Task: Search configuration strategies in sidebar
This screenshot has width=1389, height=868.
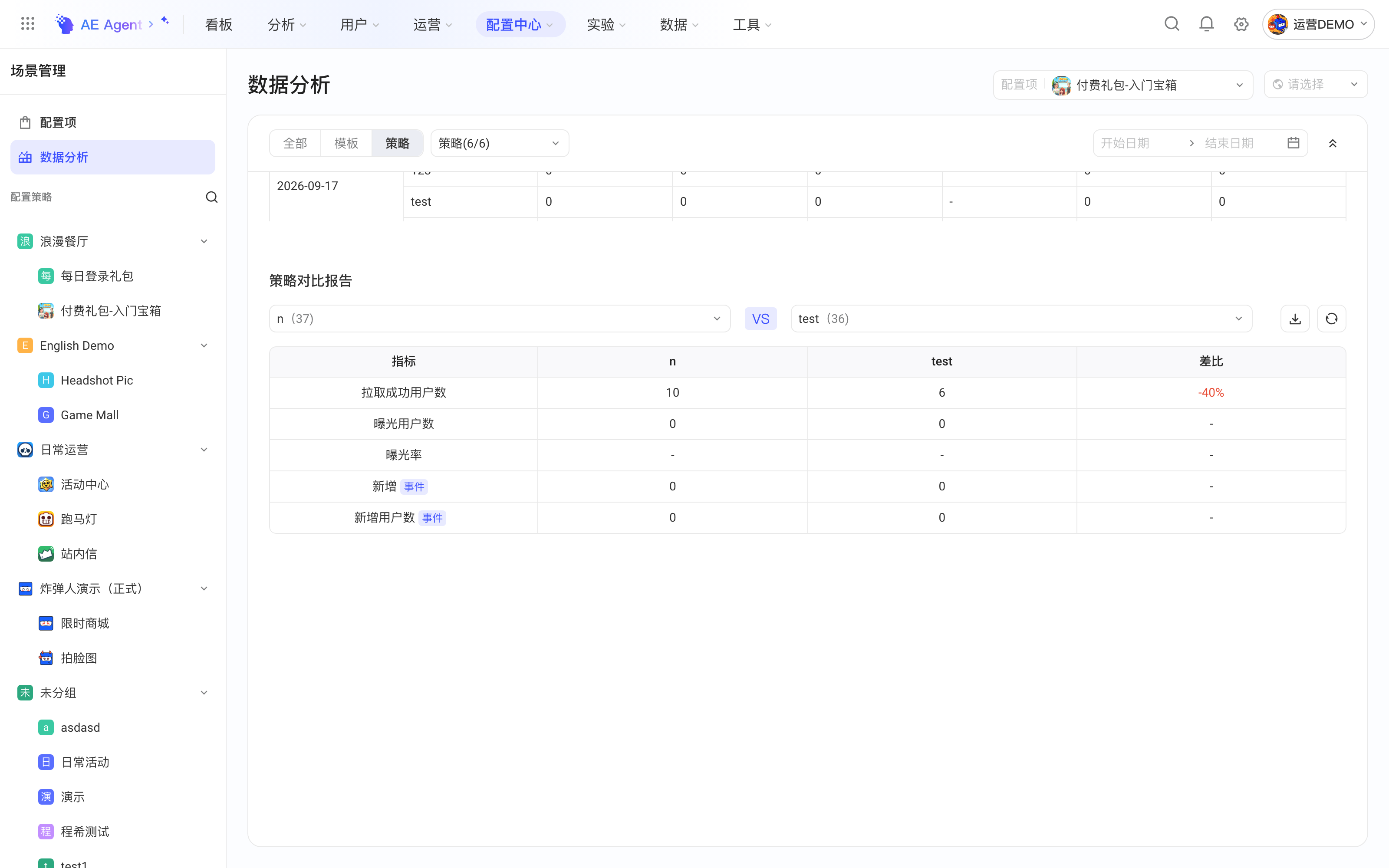Action: click(212, 197)
